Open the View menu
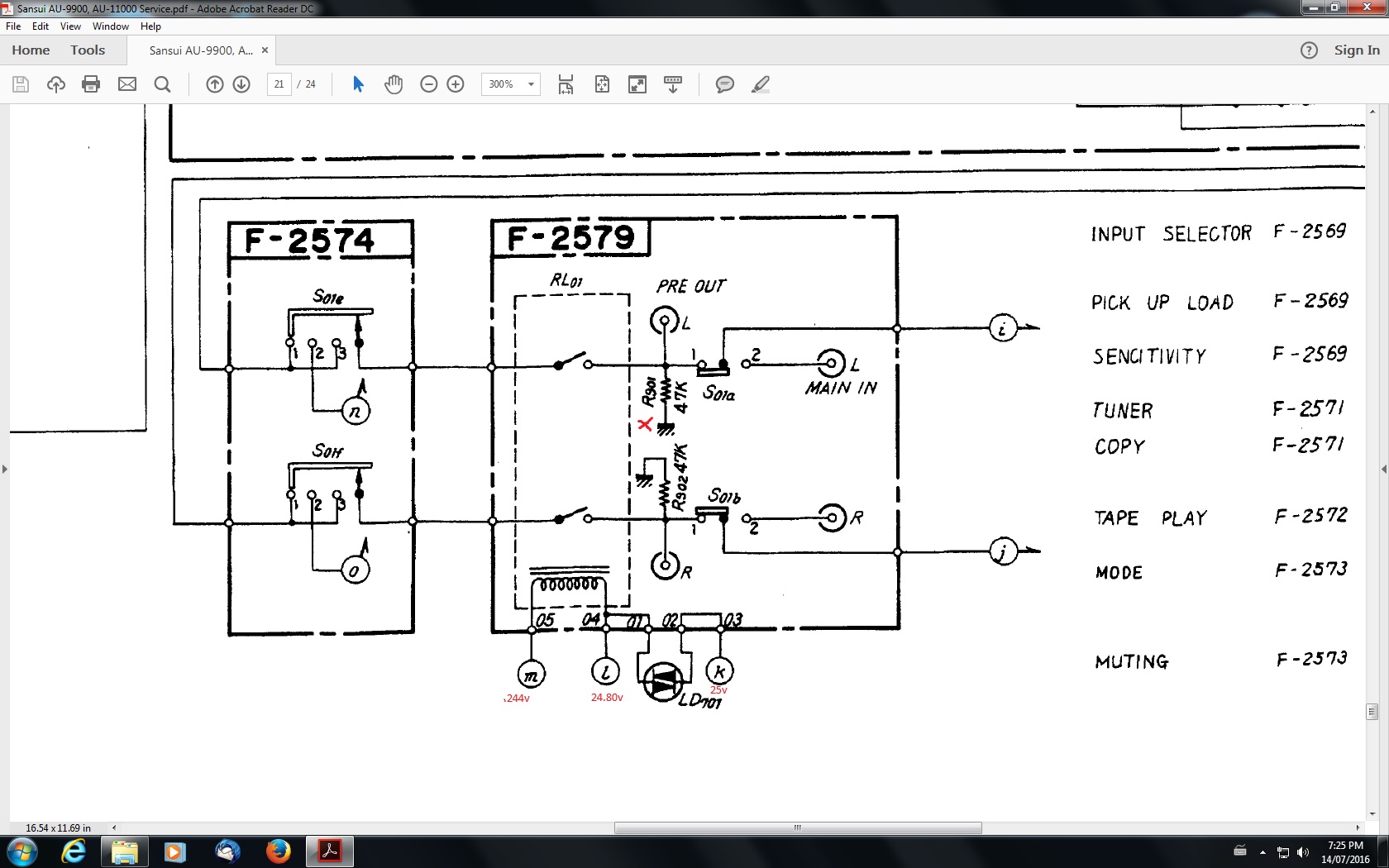Viewport: 1389px width, 868px height. 70,26
